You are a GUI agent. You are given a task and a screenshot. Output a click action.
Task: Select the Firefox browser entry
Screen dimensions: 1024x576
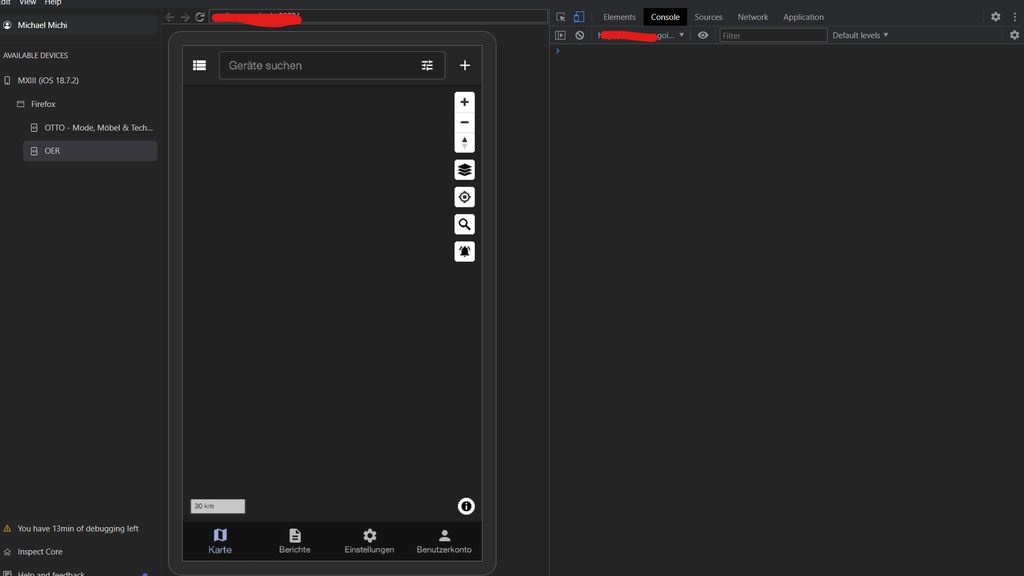pyautogui.click(x=43, y=104)
